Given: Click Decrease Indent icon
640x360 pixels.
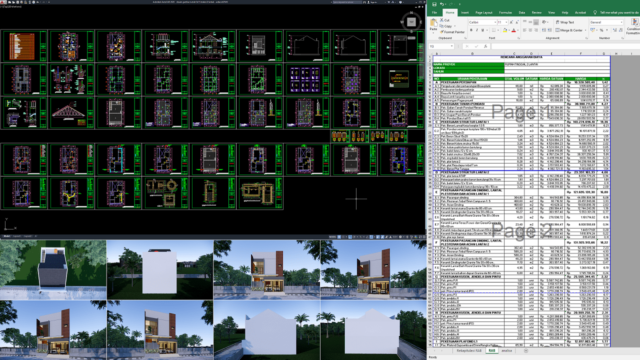Looking at the screenshot, I should pyautogui.click(x=544, y=30).
